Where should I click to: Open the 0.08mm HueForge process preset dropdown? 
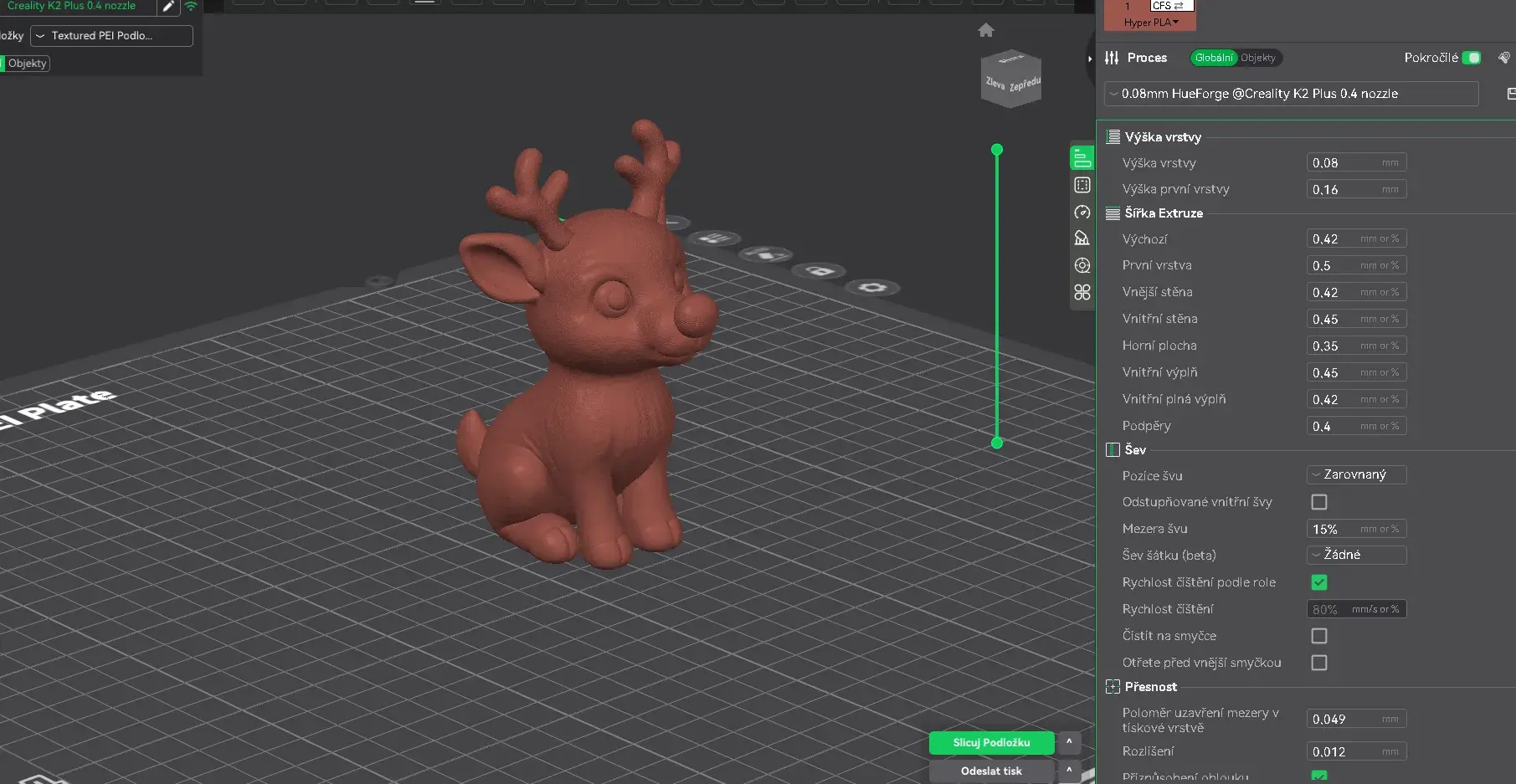(x=1292, y=94)
